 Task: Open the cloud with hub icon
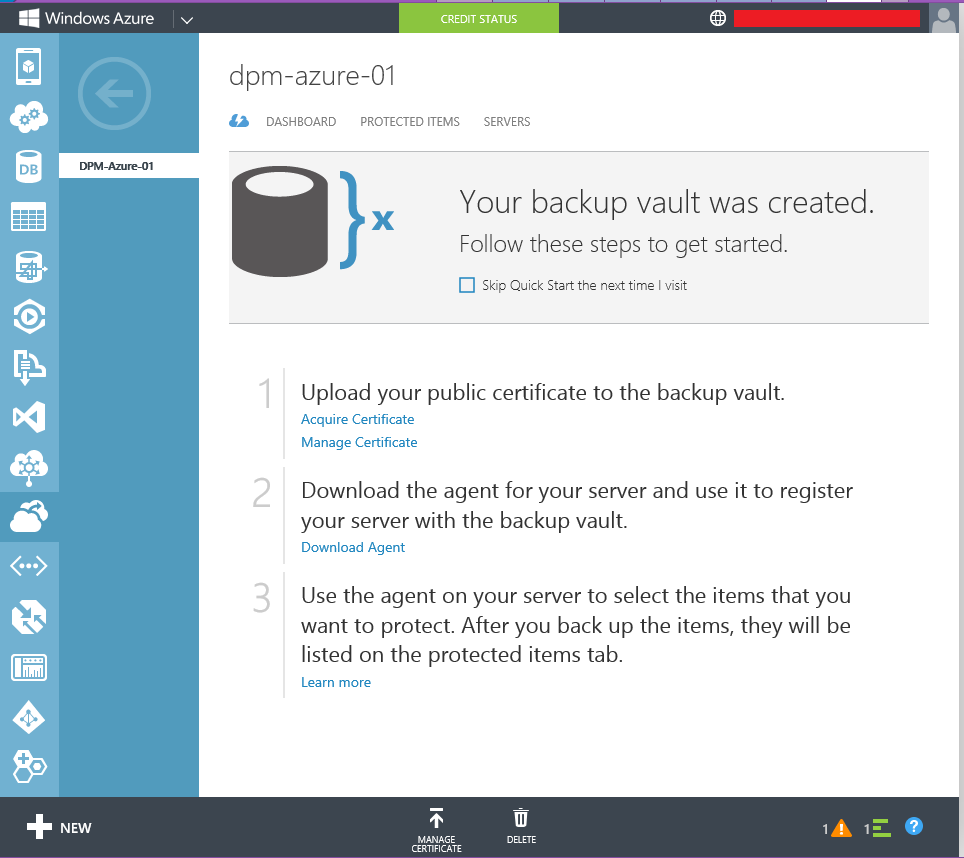click(29, 468)
